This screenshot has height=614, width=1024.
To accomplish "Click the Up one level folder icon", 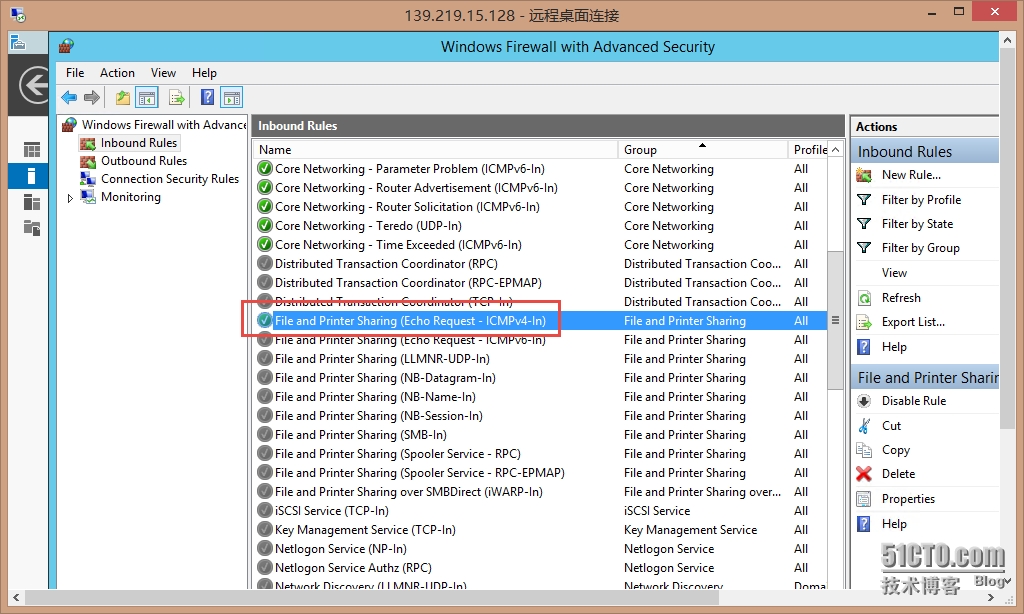I will click(122, 98).
